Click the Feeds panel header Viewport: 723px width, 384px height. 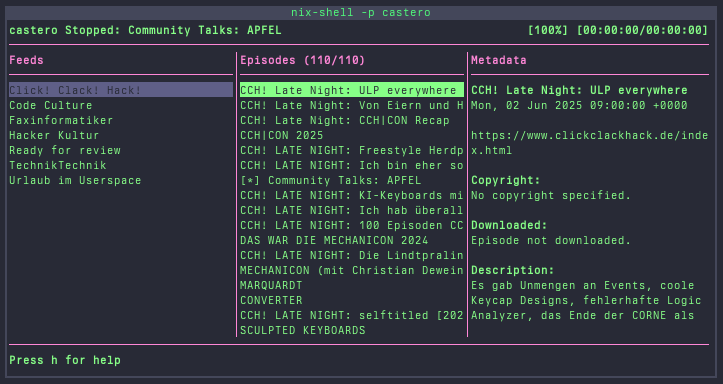(26, 60)
